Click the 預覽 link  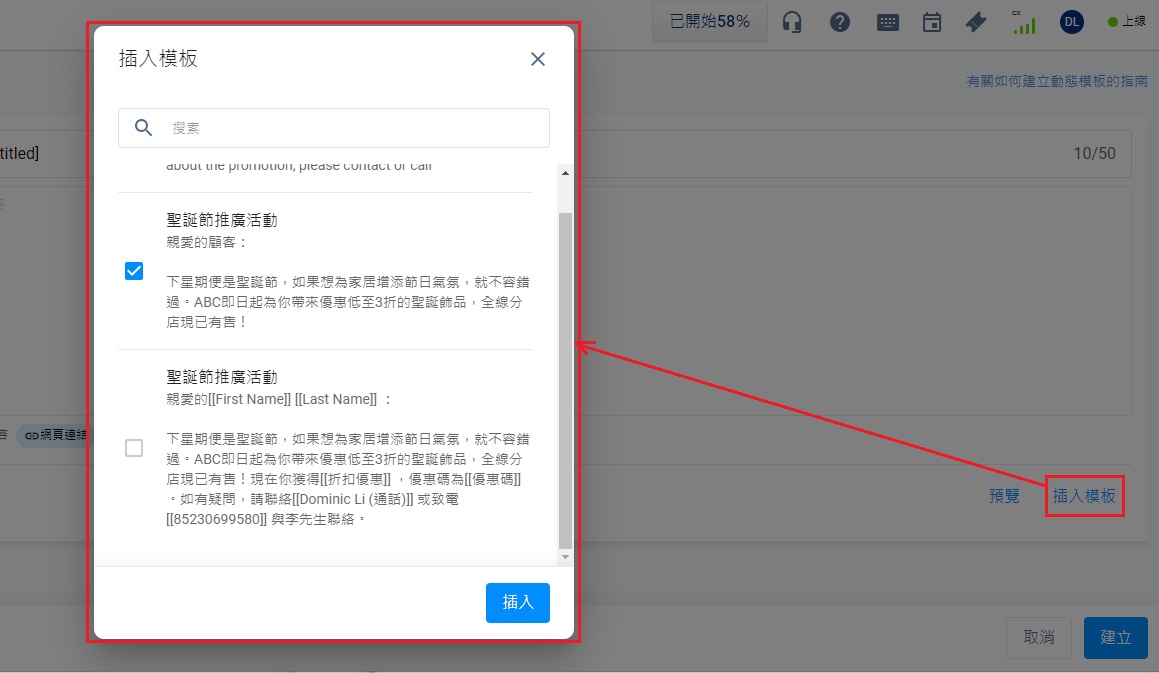pos(1005,496)
